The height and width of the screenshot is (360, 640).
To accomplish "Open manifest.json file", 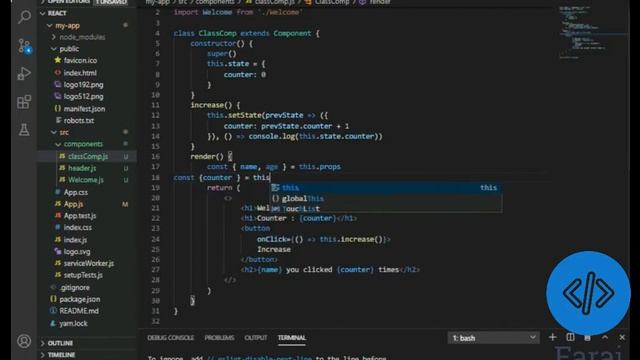I will pyautogui.click(x=84, y=109).
